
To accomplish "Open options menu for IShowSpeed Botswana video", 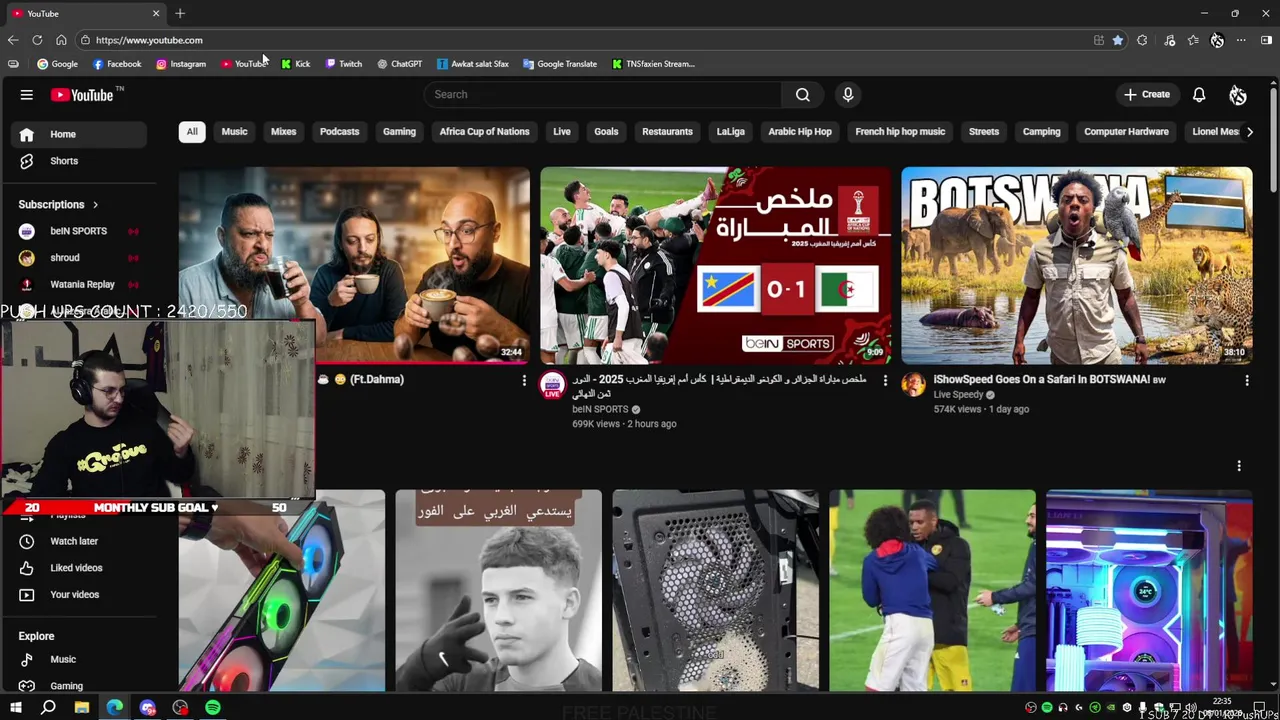I will tap(1246, 380).
